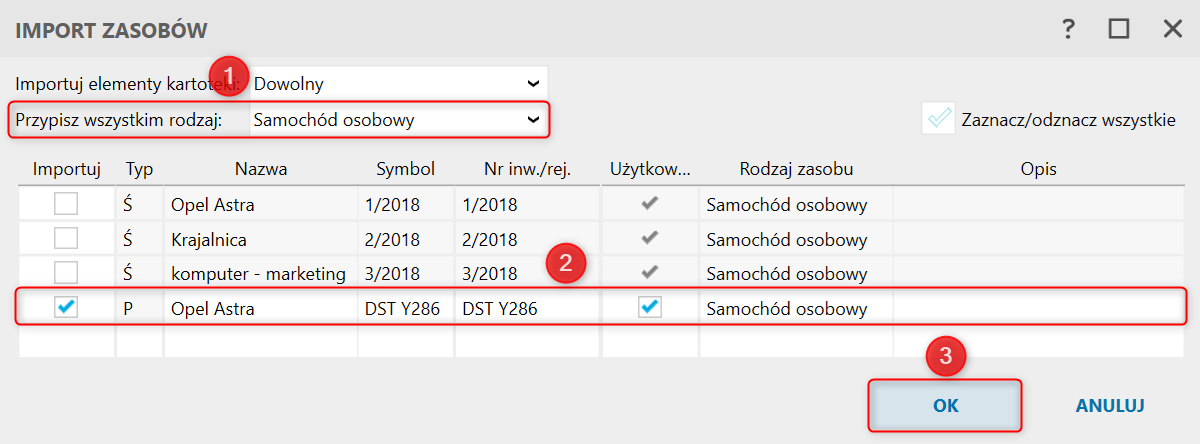The image size is (1200, 444).
Task: Uncheck Importuj for Opel Astra DST Y286
Action: 66,308
